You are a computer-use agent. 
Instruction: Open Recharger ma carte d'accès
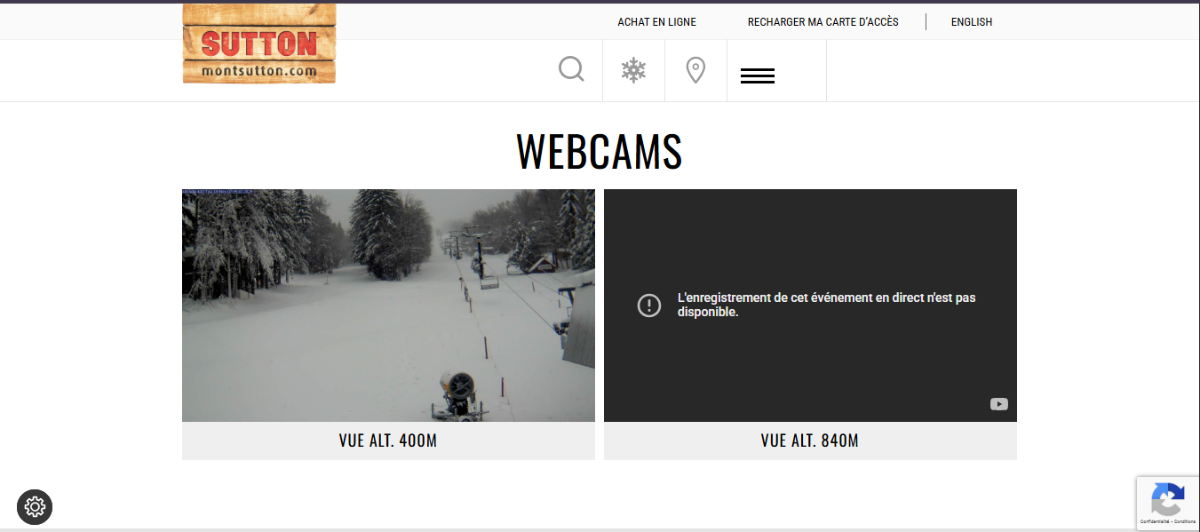click(823, 22)
